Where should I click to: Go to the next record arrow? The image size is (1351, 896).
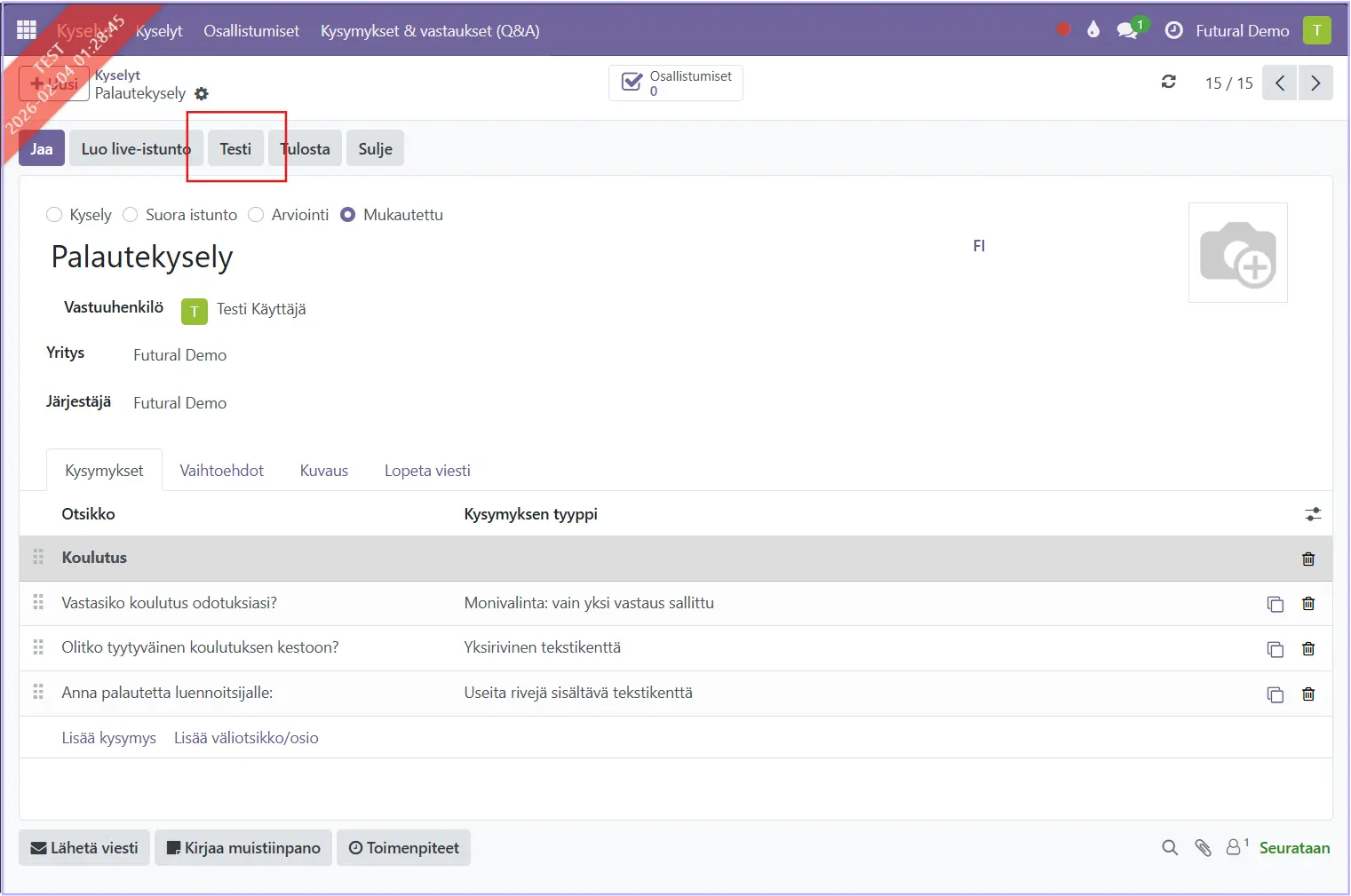point(1315,83)
